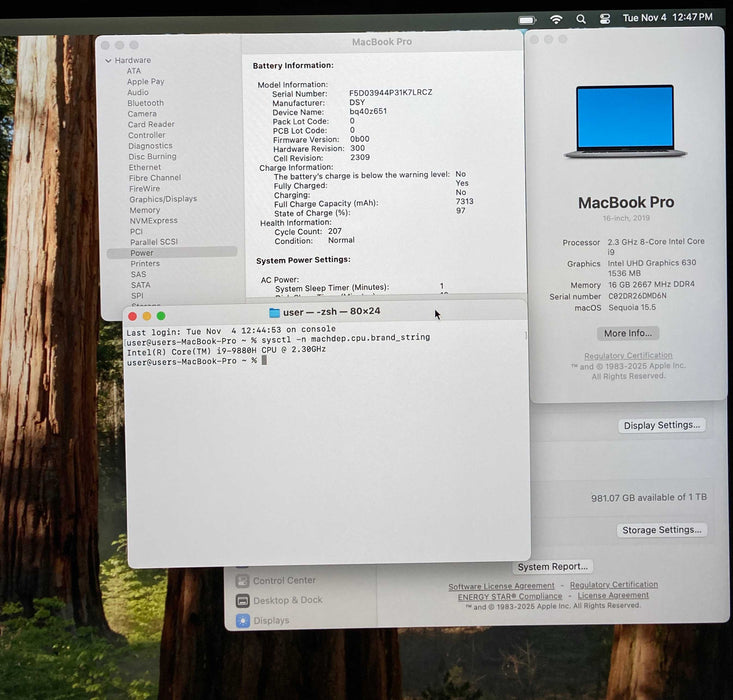
Task: Click the Desktop & Dock label in Settings
Action: 288,600
